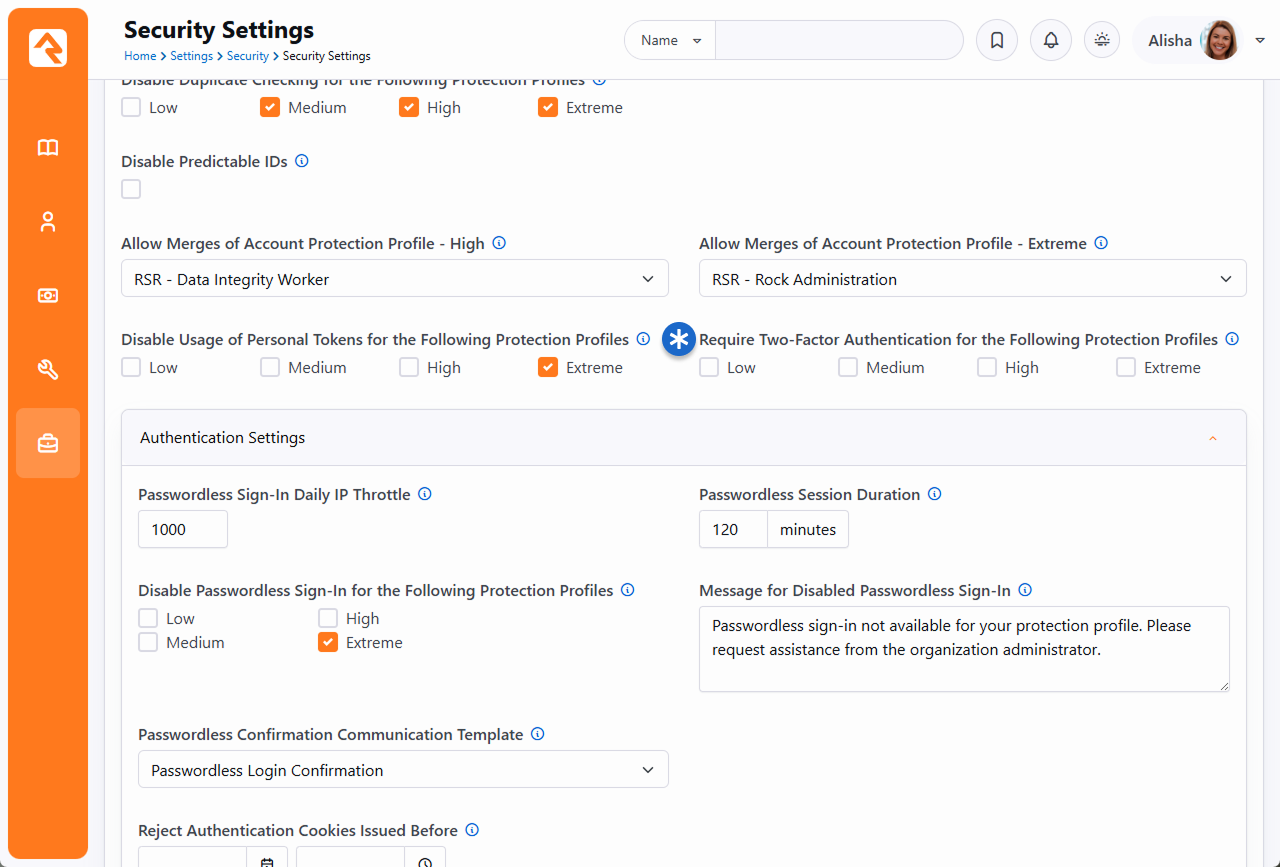Check Low under Disable Duplicate Checking

(131, 108)
